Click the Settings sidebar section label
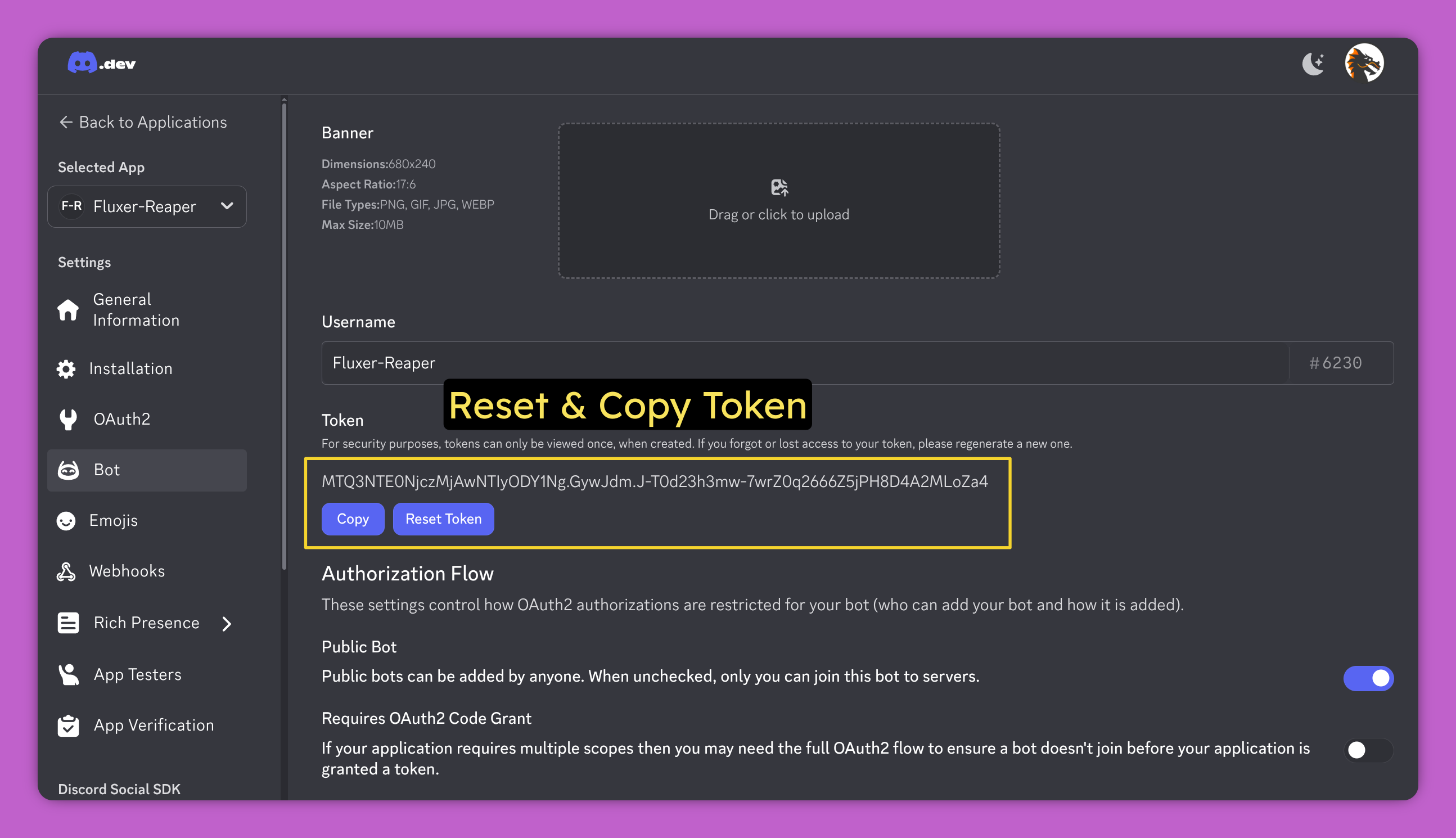The image size is (1456, 838). point(84,263)
